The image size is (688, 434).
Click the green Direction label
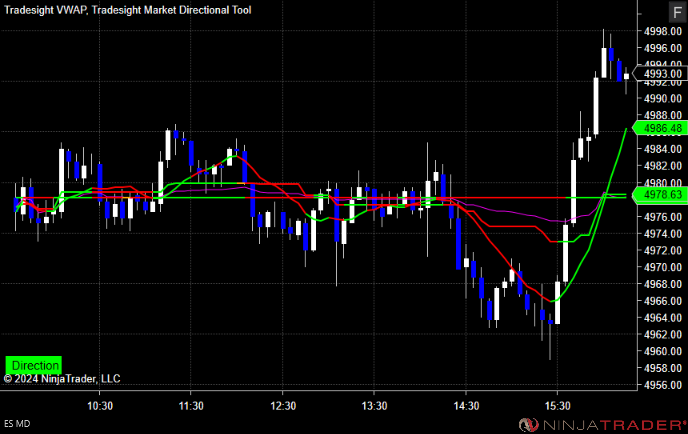click(x=34, y=365)
